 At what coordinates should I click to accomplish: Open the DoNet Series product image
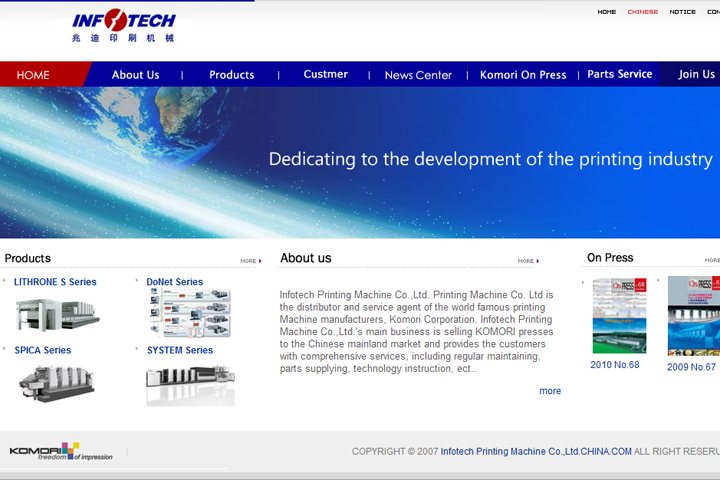190,313
